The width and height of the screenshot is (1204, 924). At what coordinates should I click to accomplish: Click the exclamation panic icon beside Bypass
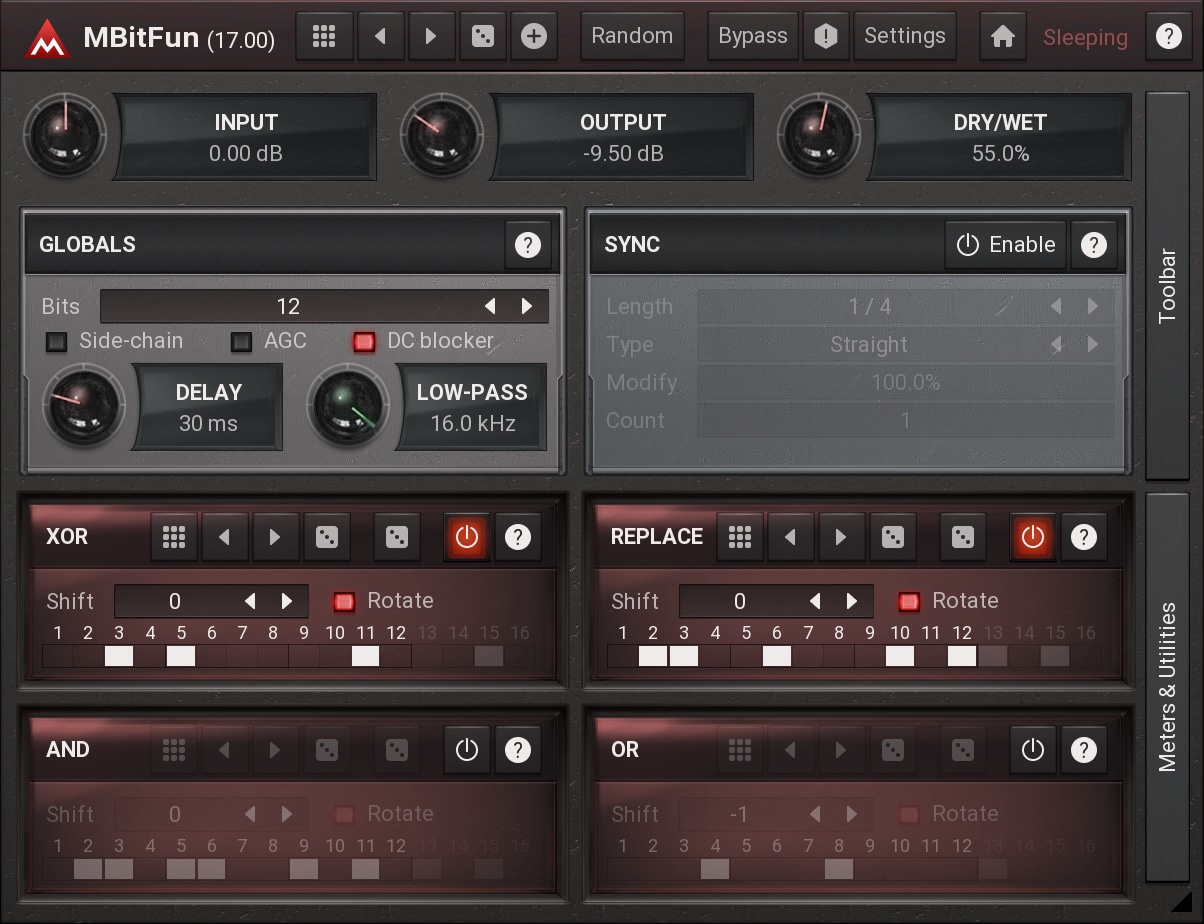(825, 37)
